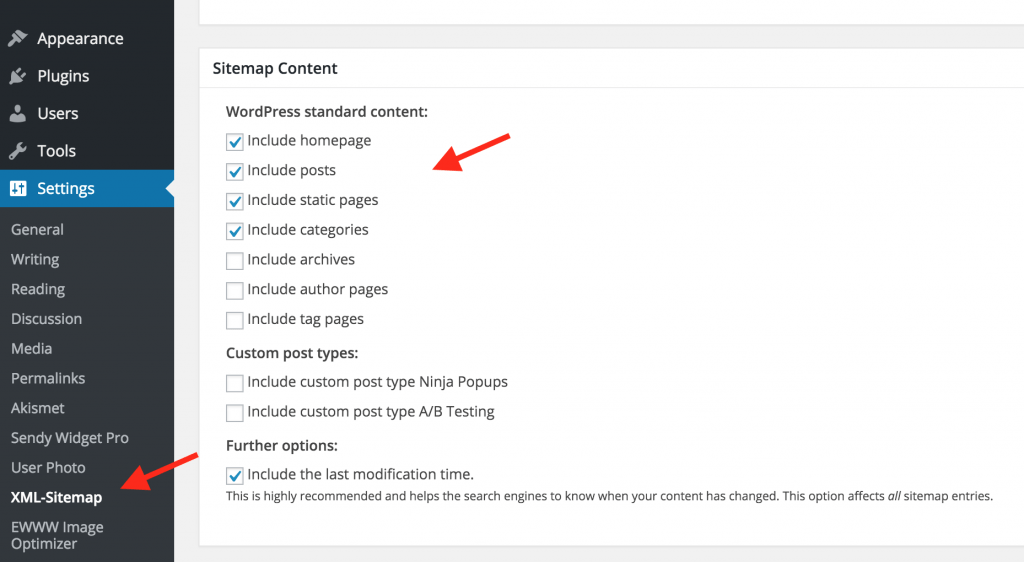Go to Permalinks settings page
1024x562 pixels.
tap(48, 379)
